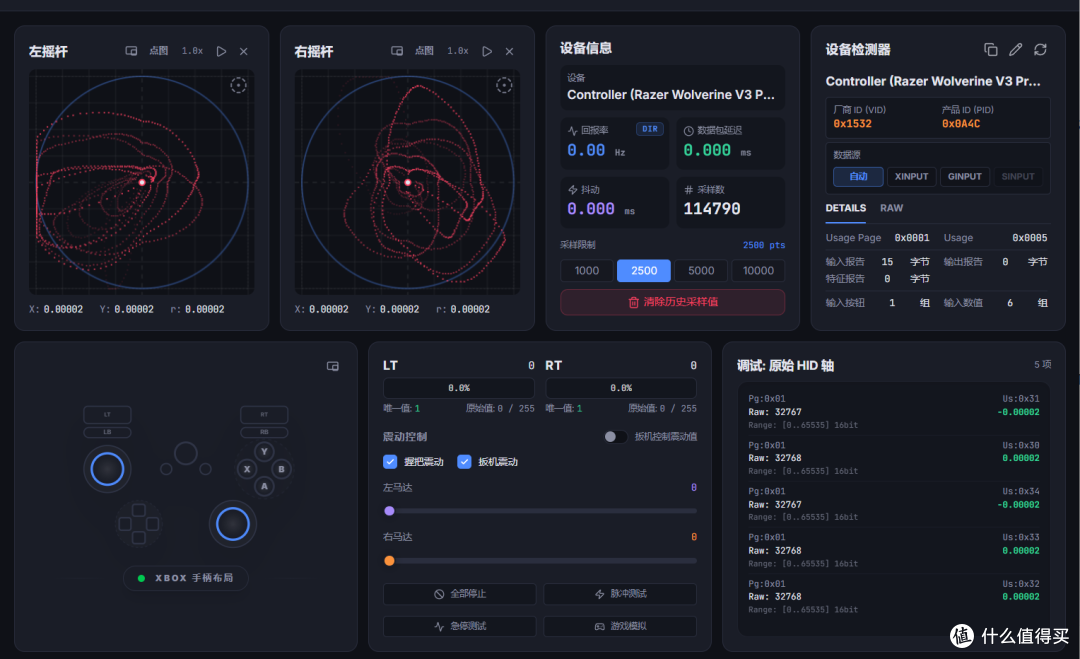Click the D-pad on controller diagram

(x=138, y=524)
